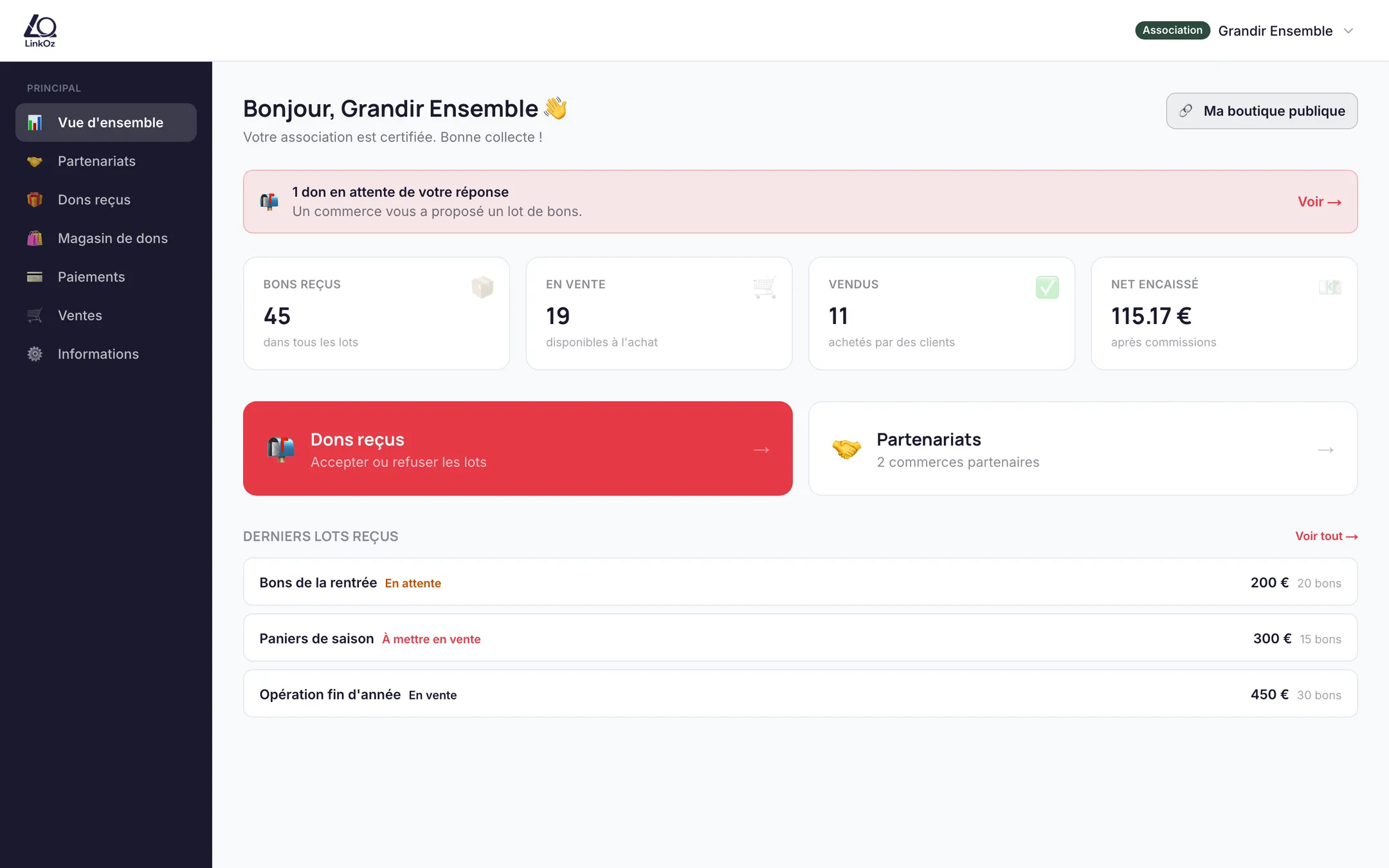
Task: Click the gear icon beside Informations
Action: [35, 354]
